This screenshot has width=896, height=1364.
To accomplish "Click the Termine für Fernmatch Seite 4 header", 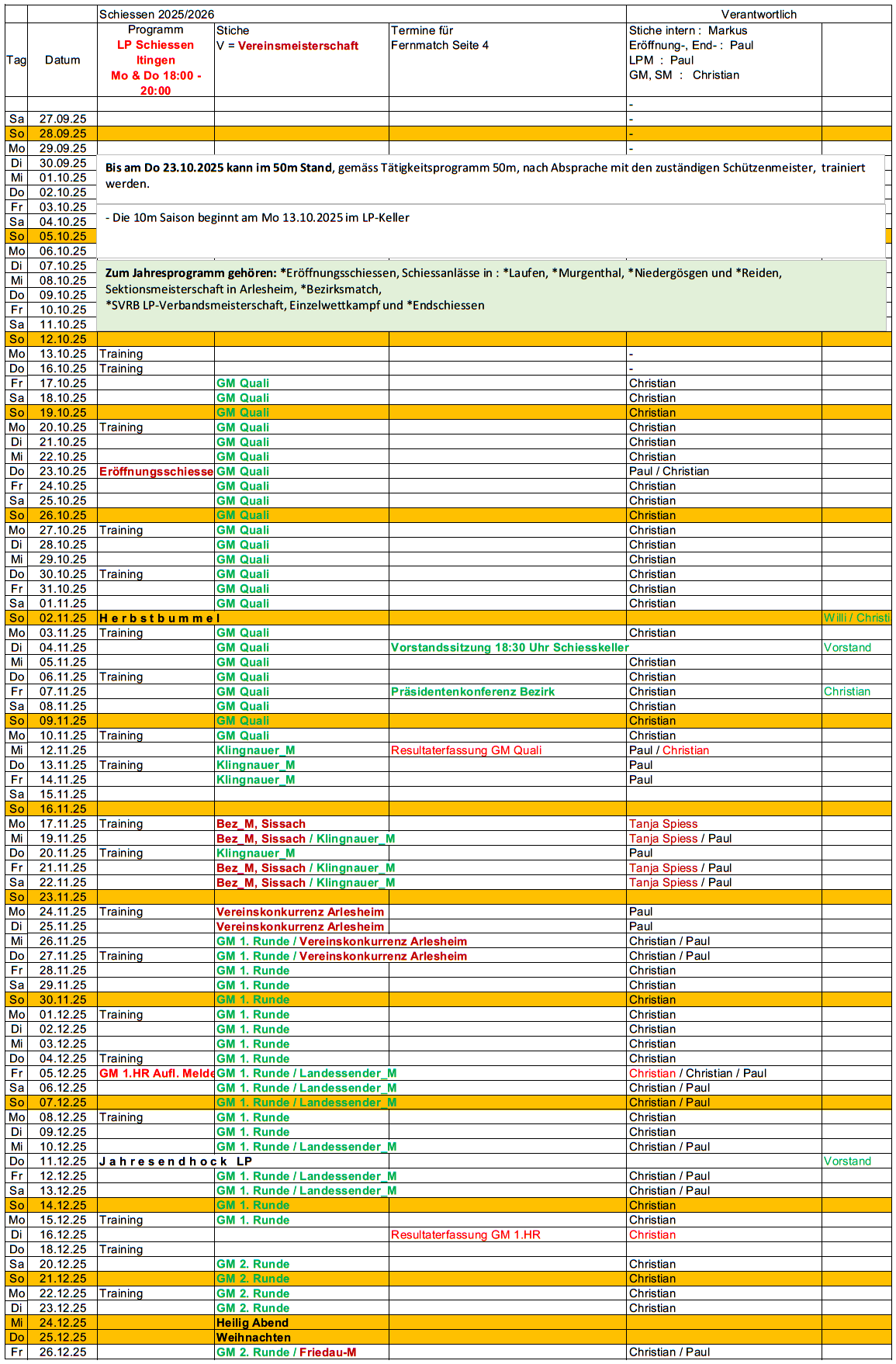I will click(x=440, y=38).
